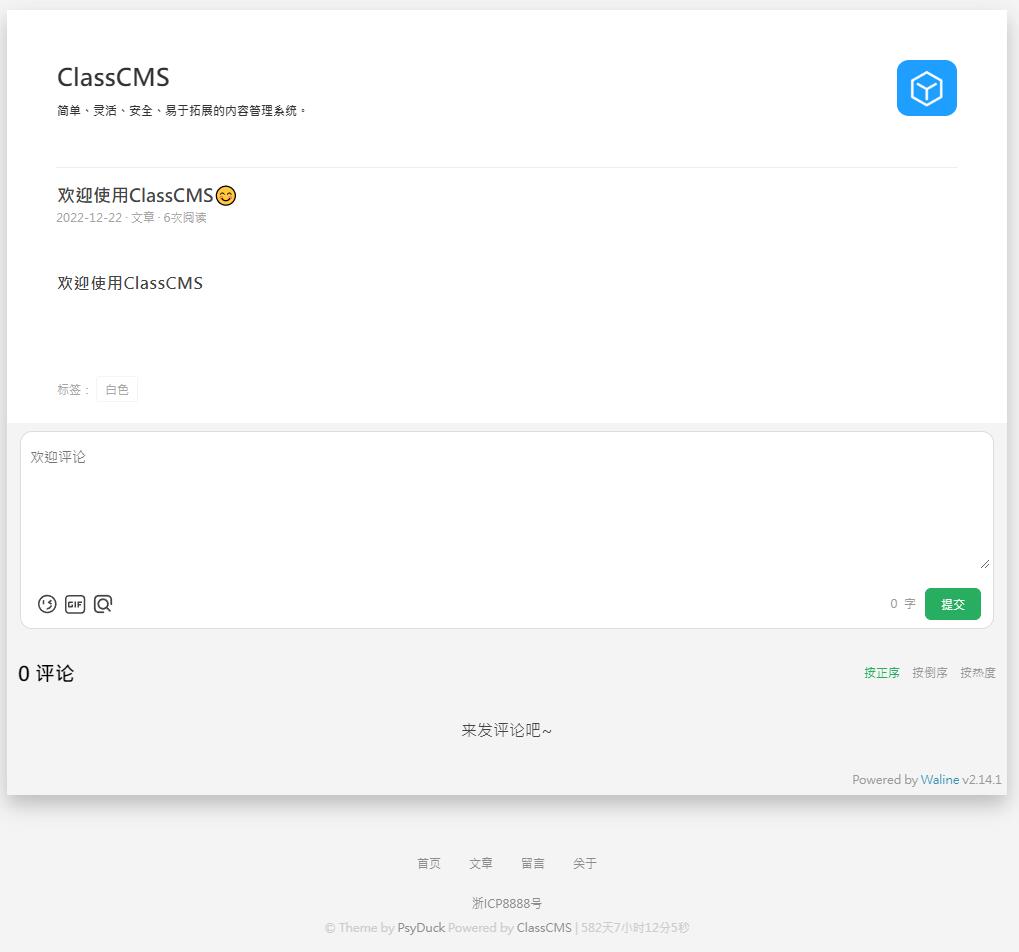
Task: Click the 文章 category link under title
Action: [143, 218]
